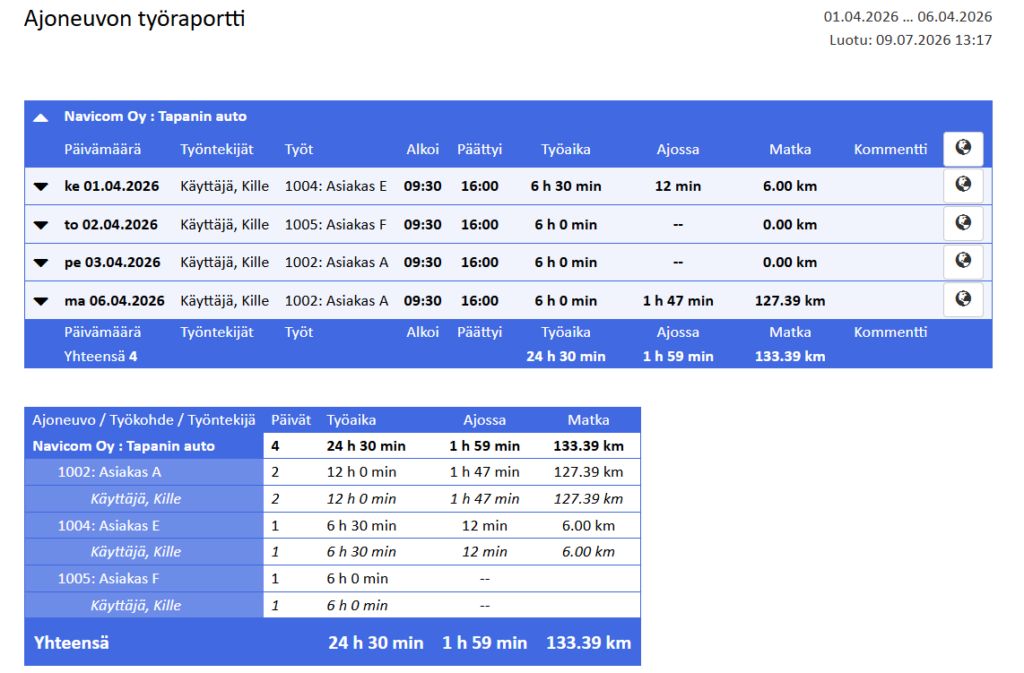Expand the to 02.04.2026 row details
This screenshot has height=673, width=1024.
pyautogui.click(x=40, y=225)
